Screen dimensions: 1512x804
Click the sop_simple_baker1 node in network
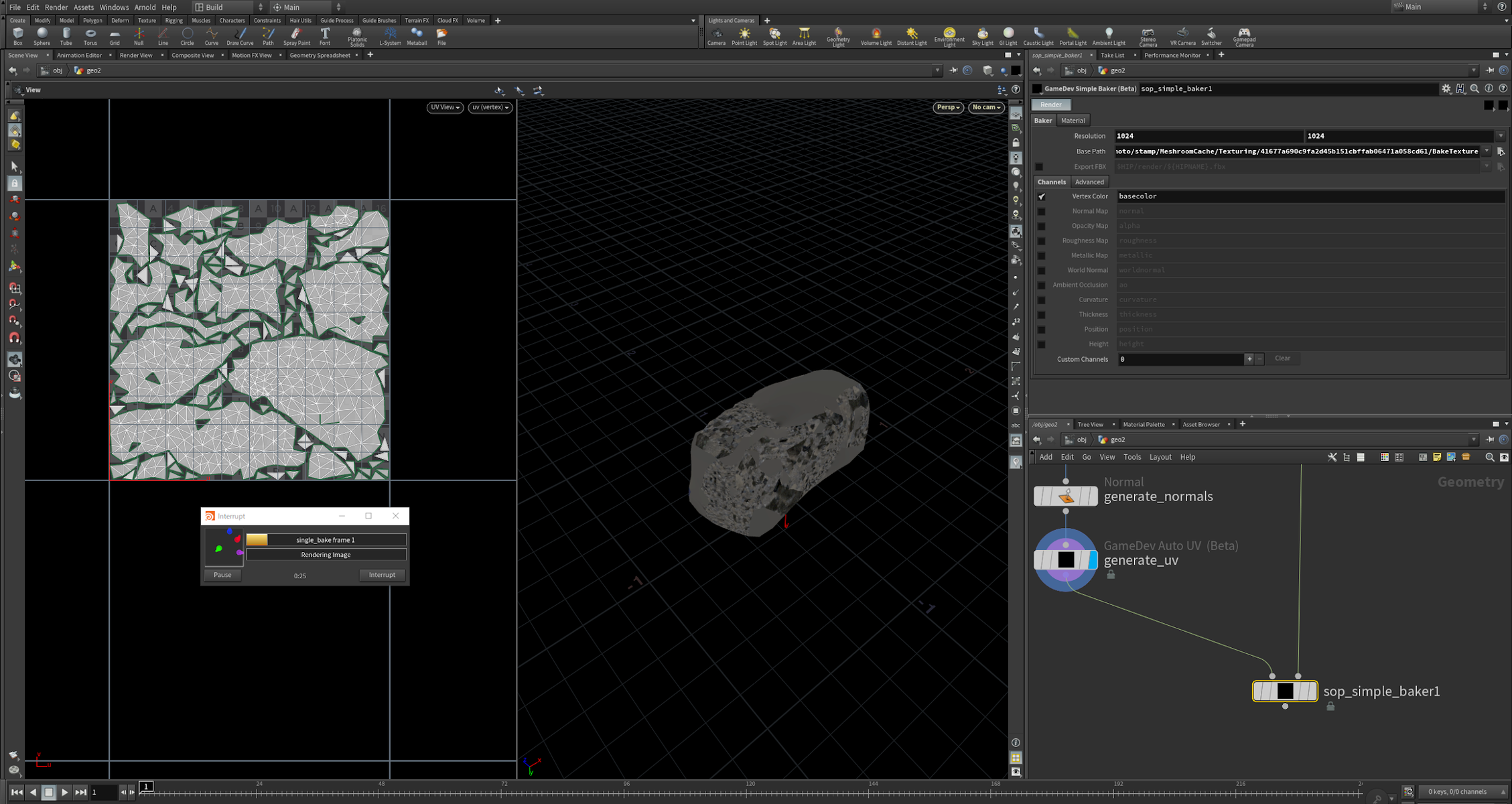(1285, 691)
